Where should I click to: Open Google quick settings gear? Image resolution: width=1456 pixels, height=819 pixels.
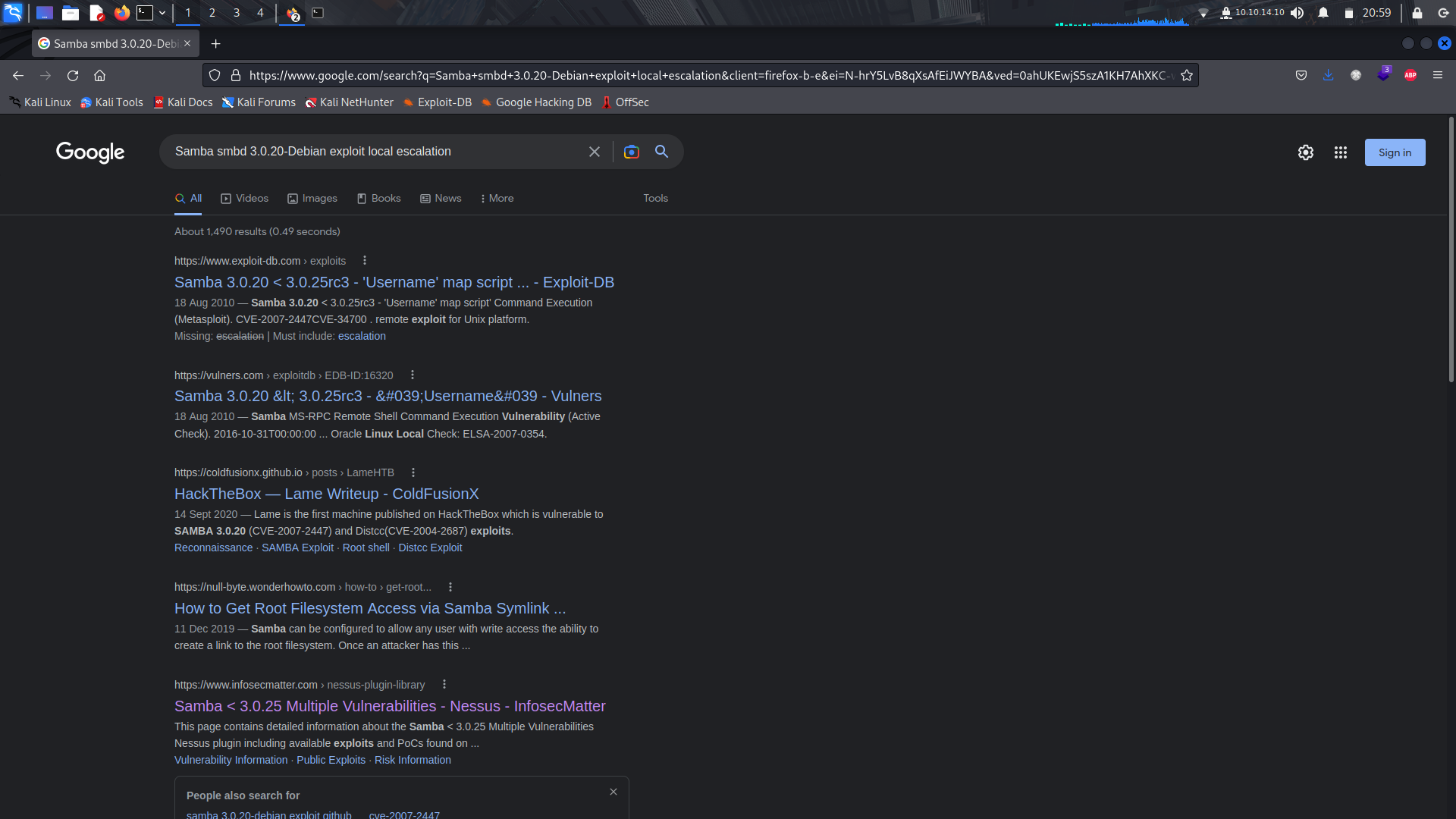1306,152
